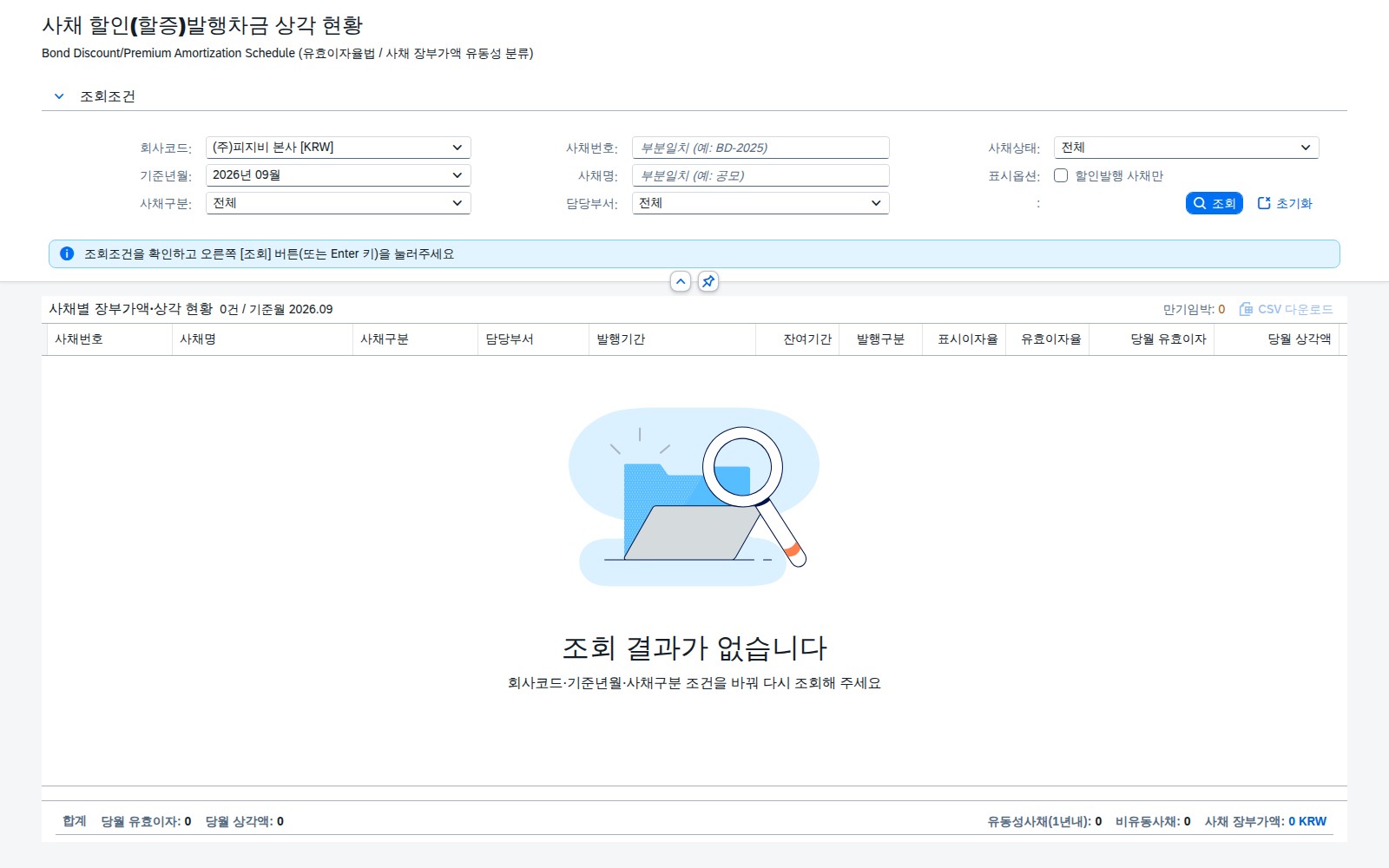Click the 유동성사채(1년내): 0 footer value
The height and width of the screenshot is (868, 1389).
pyautogui.click(x=1044, y=821)
